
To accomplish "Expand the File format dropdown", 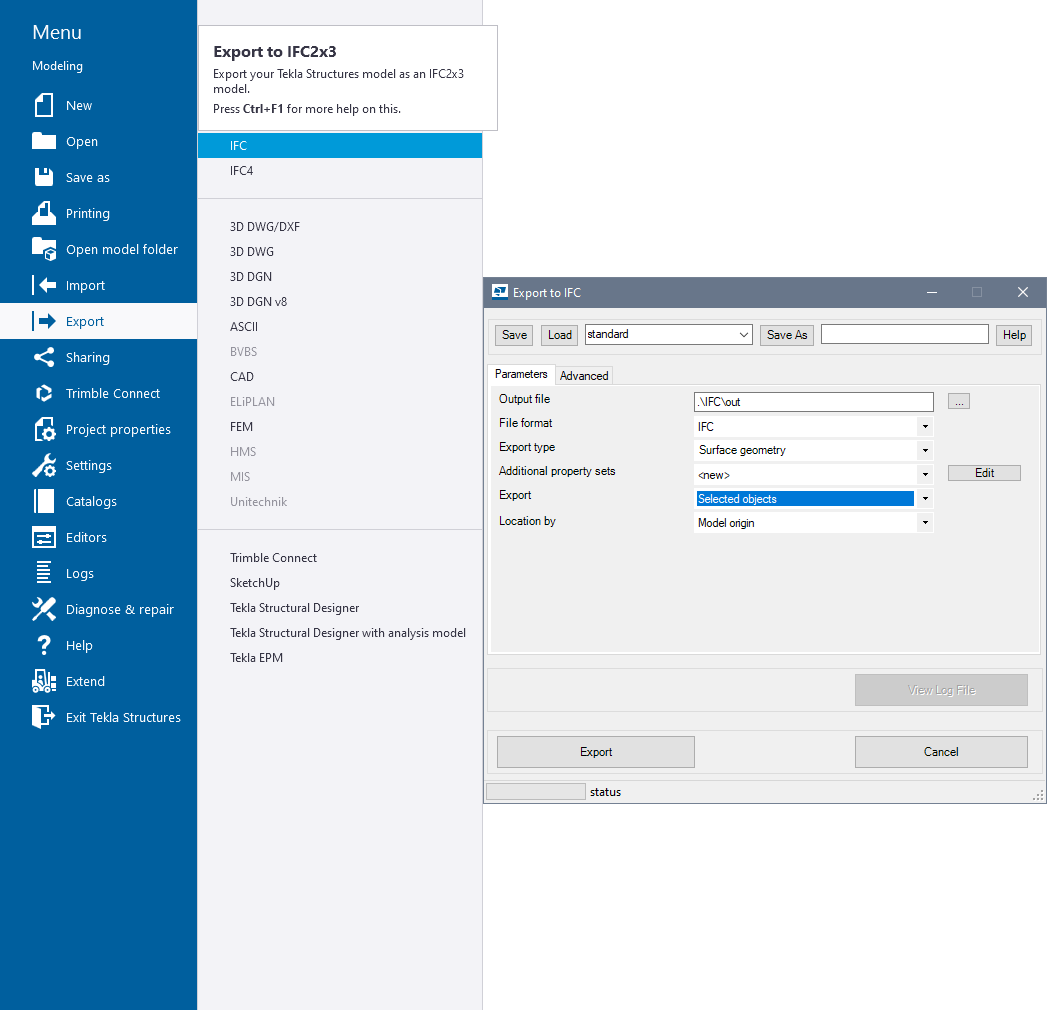I will 925,427.
